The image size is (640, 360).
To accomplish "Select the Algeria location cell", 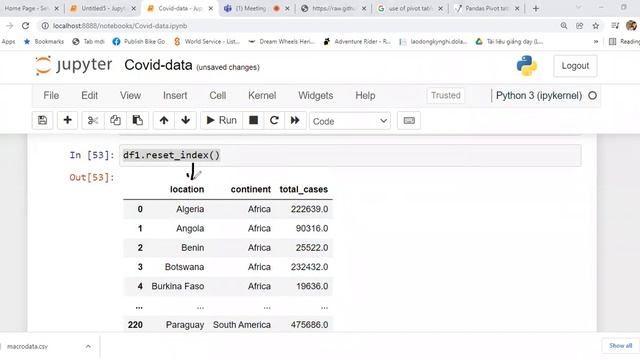I will coord(190,209).
